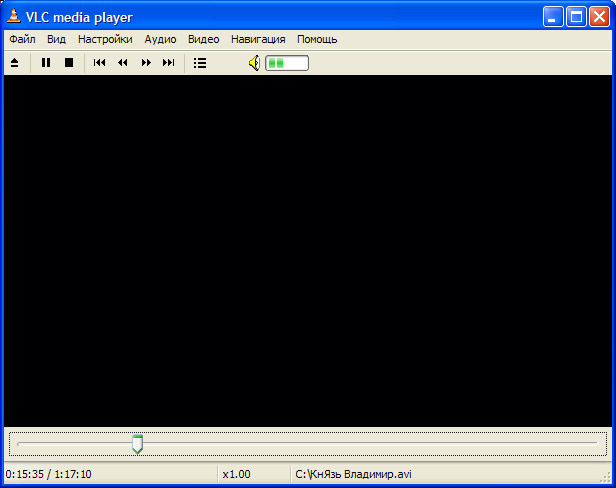This screenshot has width=616, height=488.
Task: Close the VLC media player window
Action: 600,17
